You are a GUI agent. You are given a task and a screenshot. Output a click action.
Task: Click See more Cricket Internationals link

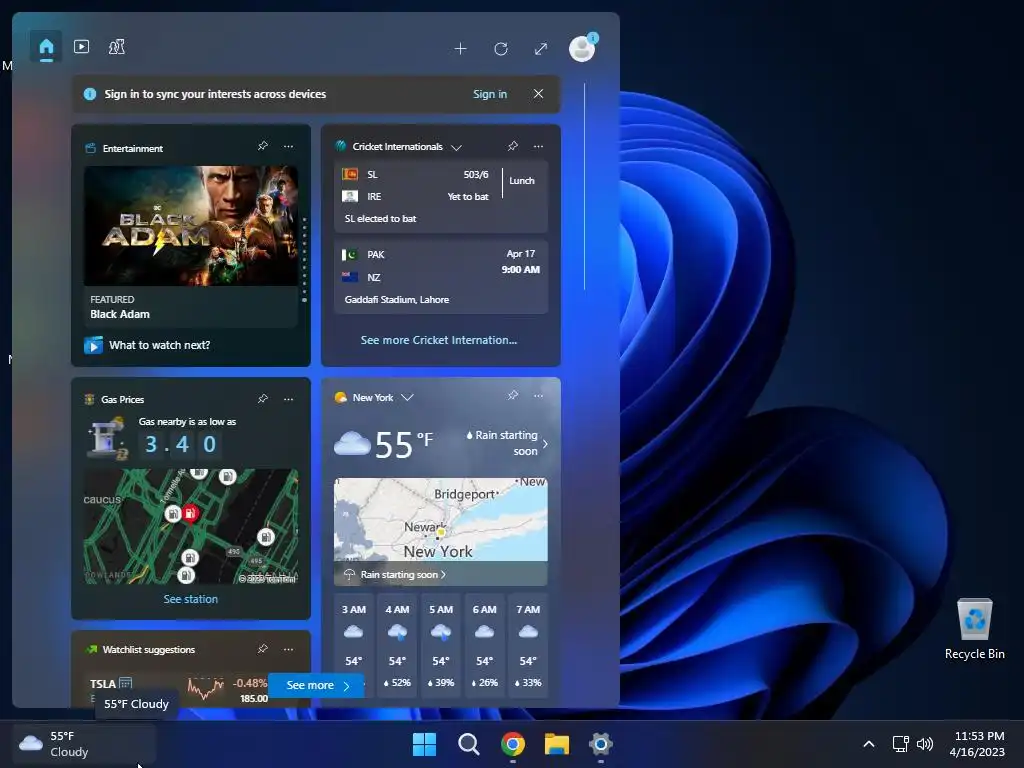[x=439, y=340]
